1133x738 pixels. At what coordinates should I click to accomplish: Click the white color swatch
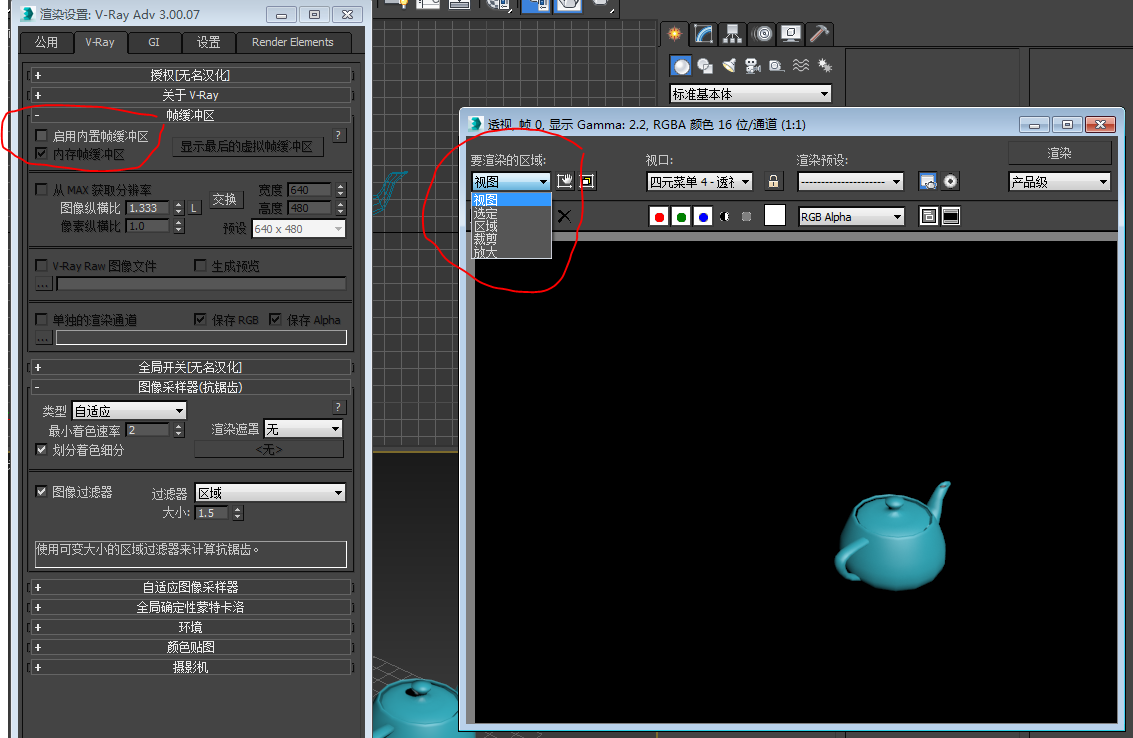pos(775,215)
